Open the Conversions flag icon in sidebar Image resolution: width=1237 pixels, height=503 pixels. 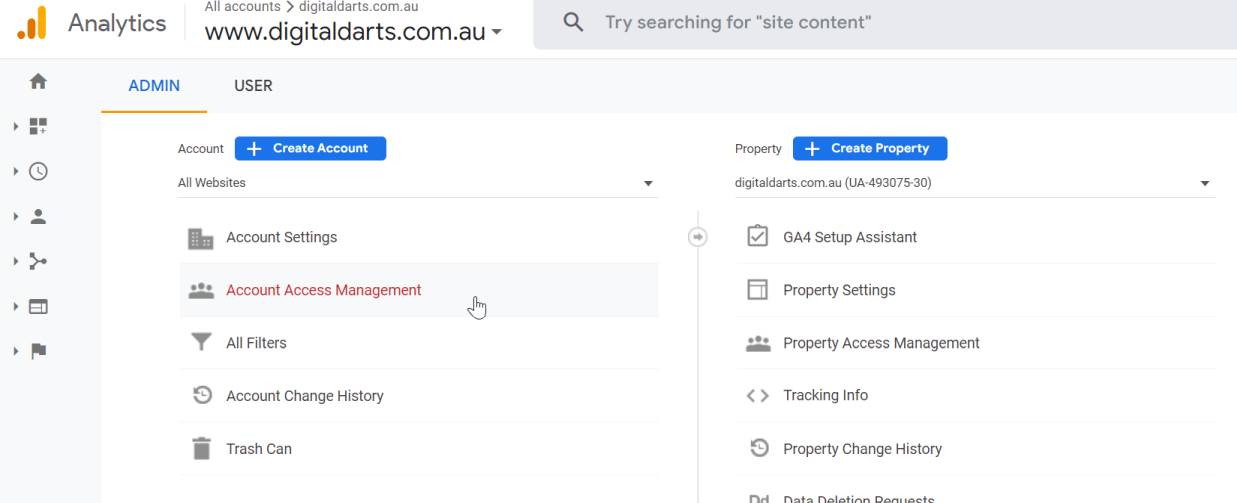click(38, 351)
